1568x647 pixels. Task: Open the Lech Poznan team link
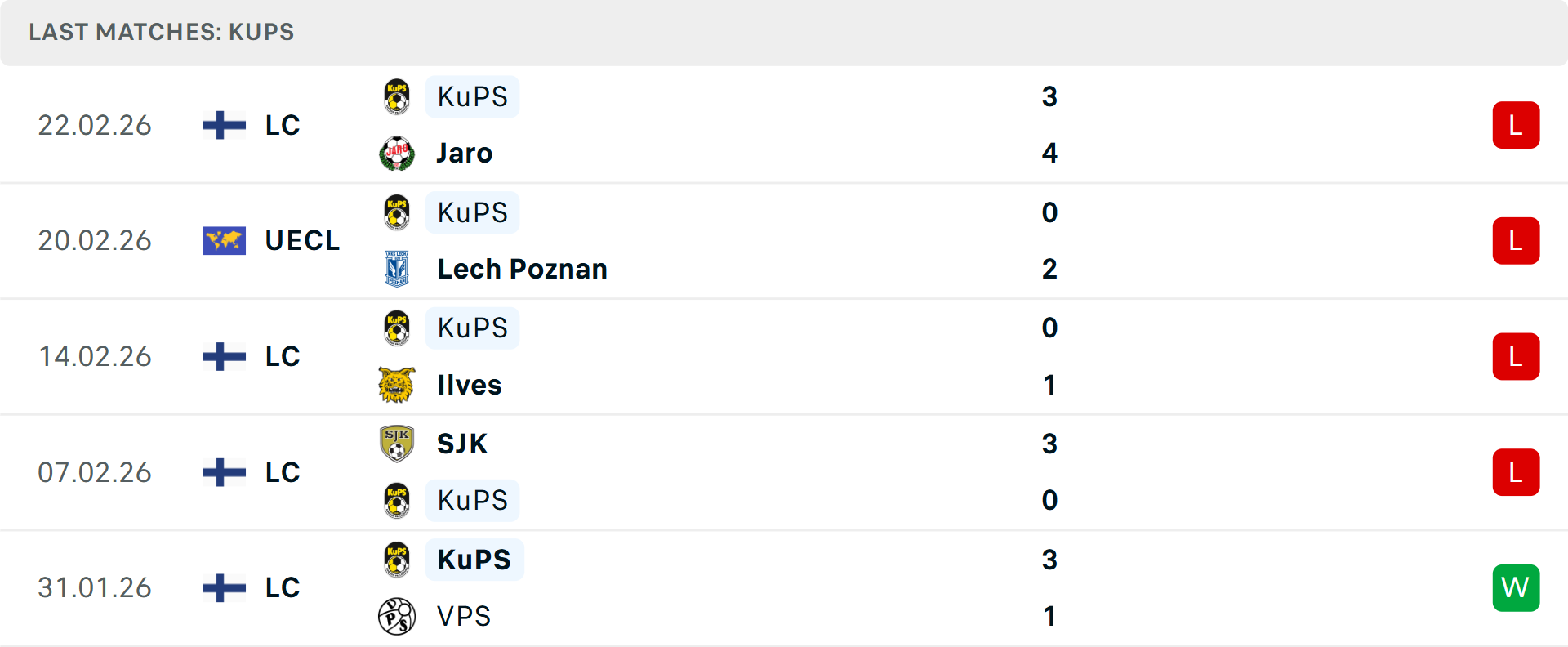[522, 269]
